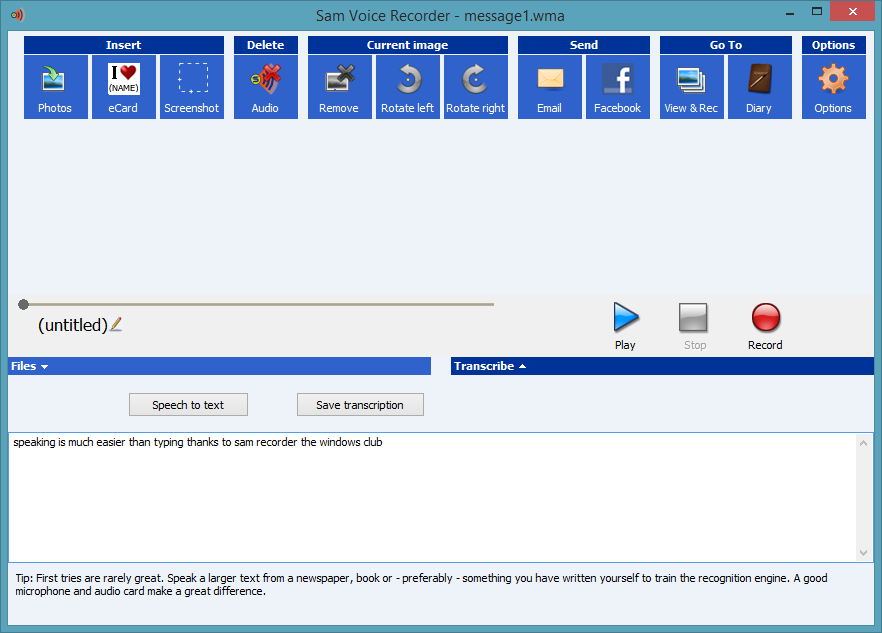Screen dimensions: 882x633
Task: Click the Delete Audio icon
Action: click(x=266, y=87)
